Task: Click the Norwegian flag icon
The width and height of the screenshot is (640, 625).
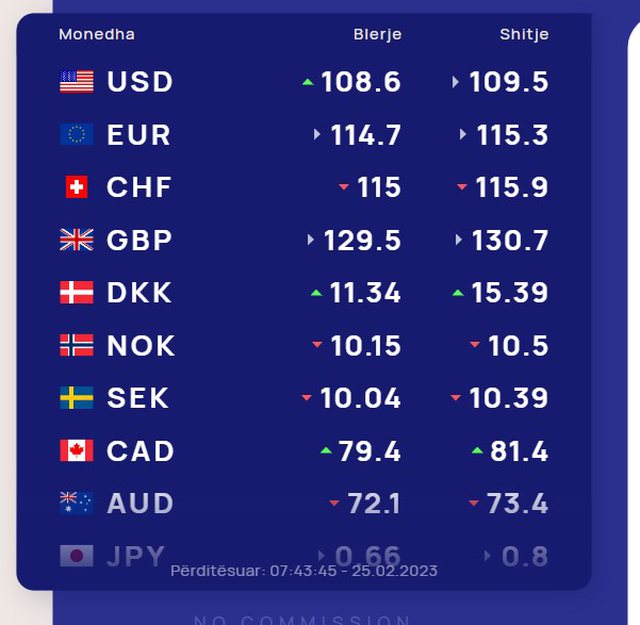Action: pyautogui.click(x=76, y=346)
